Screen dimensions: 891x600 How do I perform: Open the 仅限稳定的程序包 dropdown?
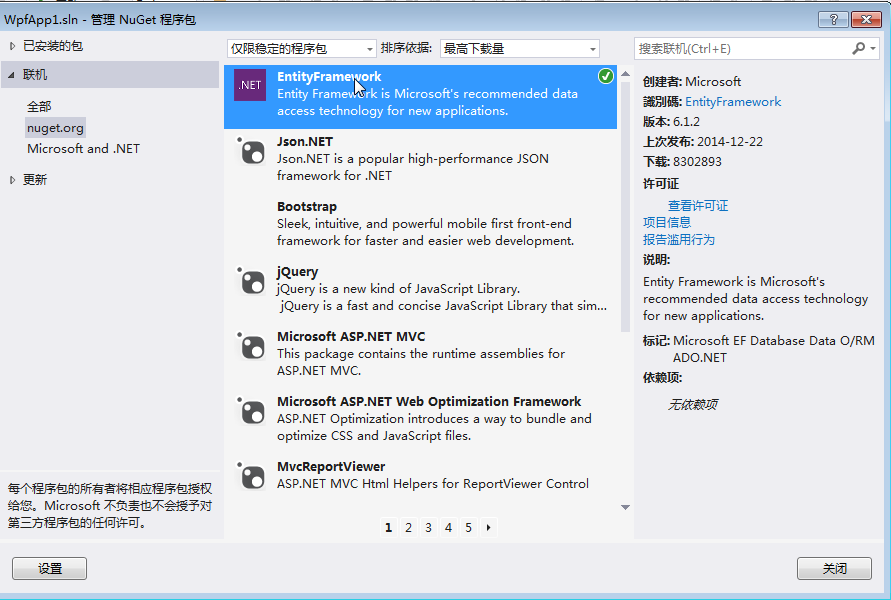point(299,48)
